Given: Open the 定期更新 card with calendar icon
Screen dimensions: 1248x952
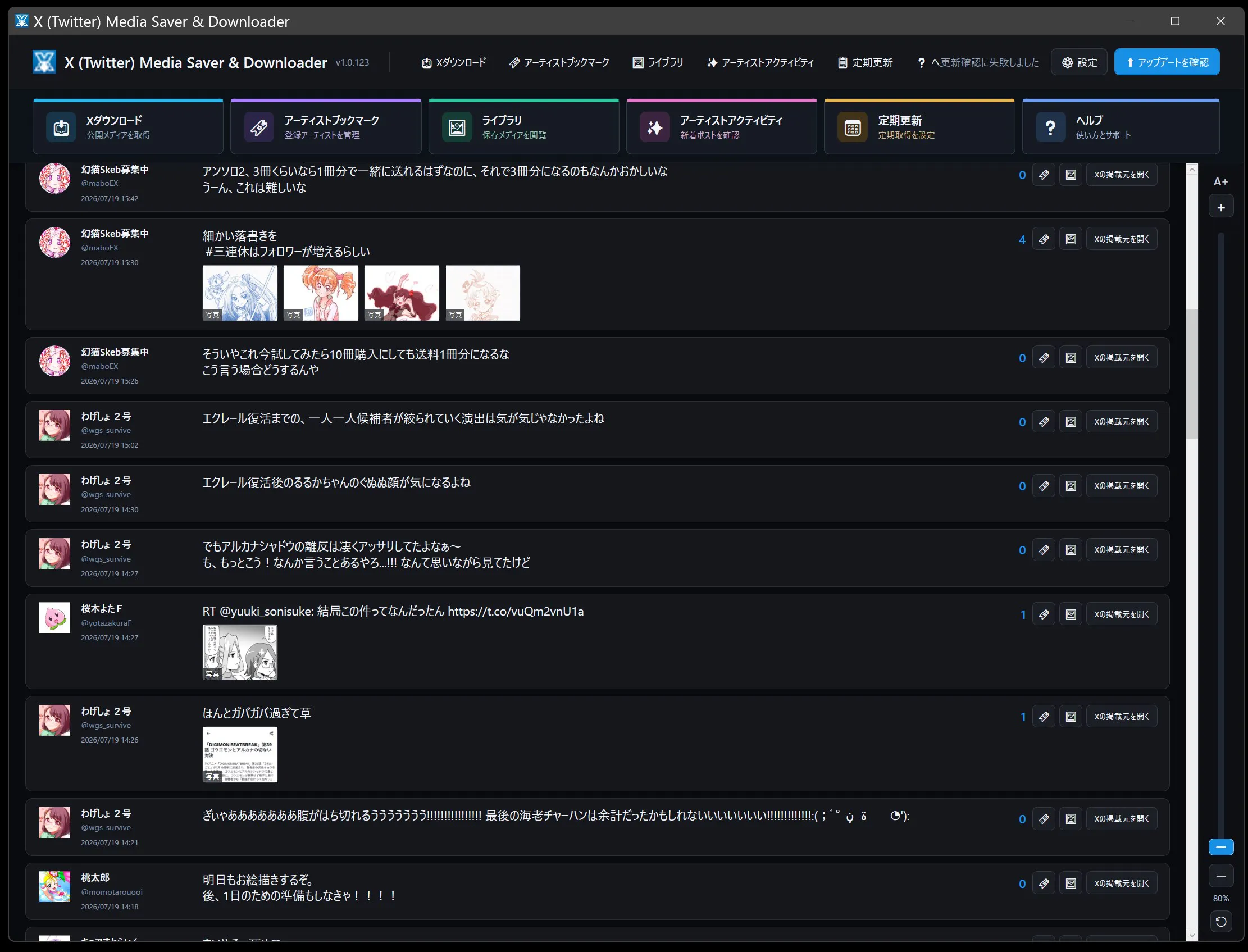Looking at the screenshot, I should 919,127.
